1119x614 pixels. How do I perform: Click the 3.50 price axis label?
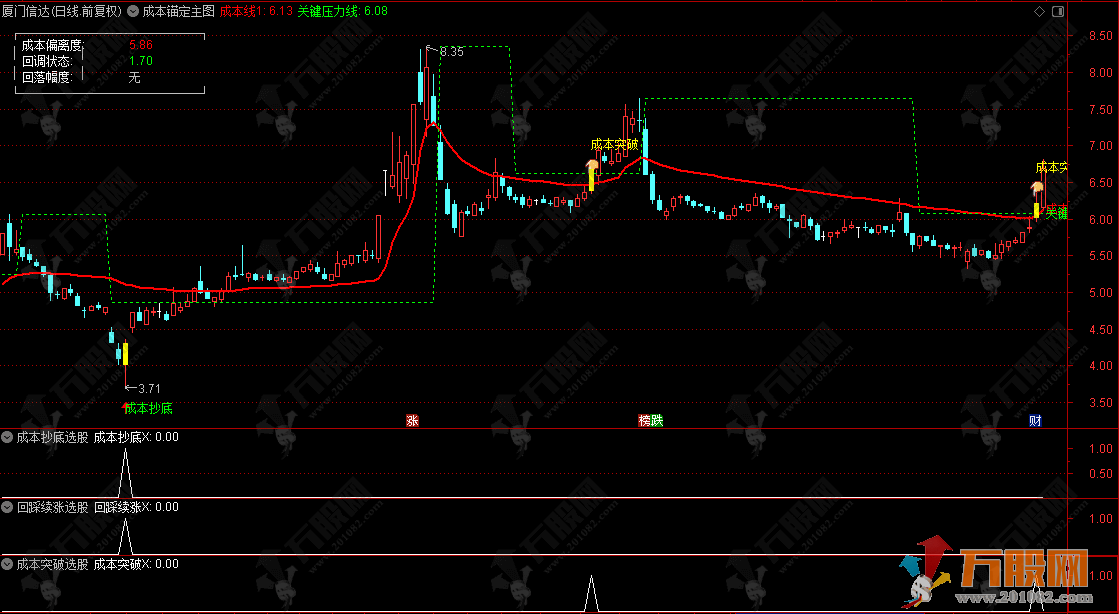coord(1100,403)
